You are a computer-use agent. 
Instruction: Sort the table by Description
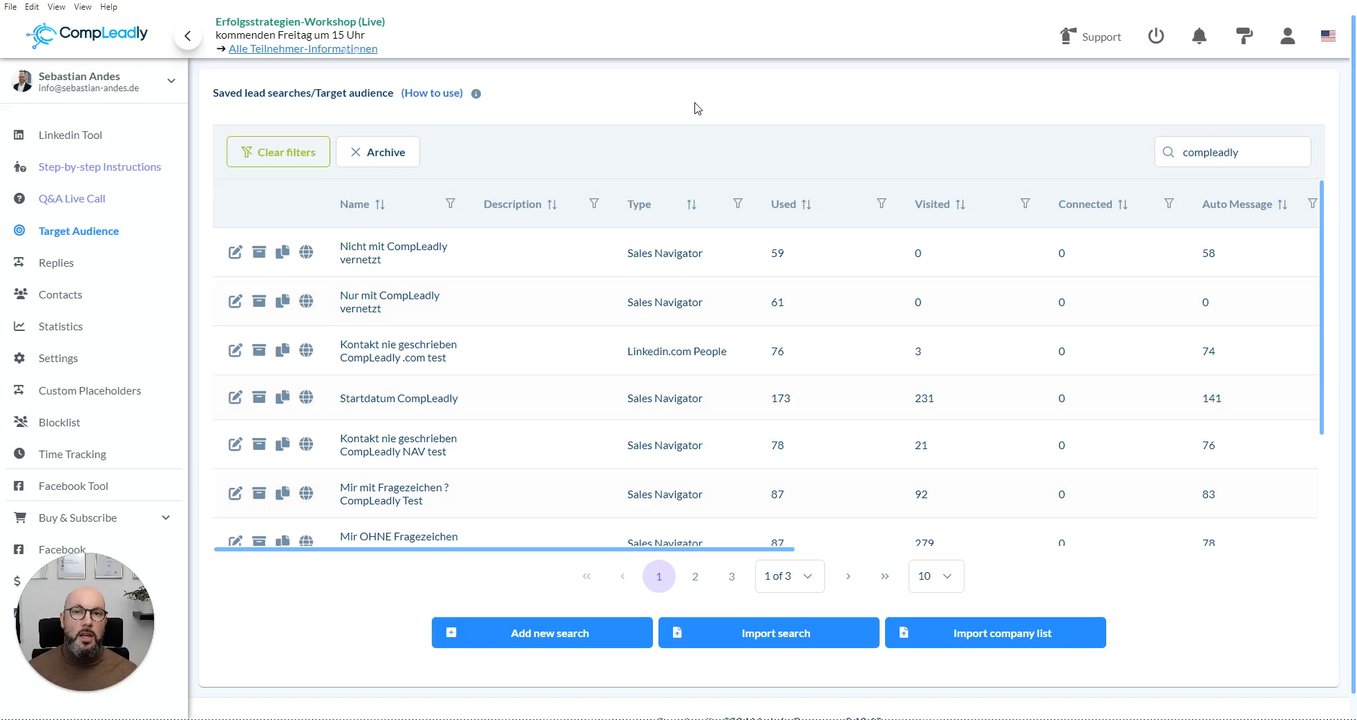tap(552, 205)
